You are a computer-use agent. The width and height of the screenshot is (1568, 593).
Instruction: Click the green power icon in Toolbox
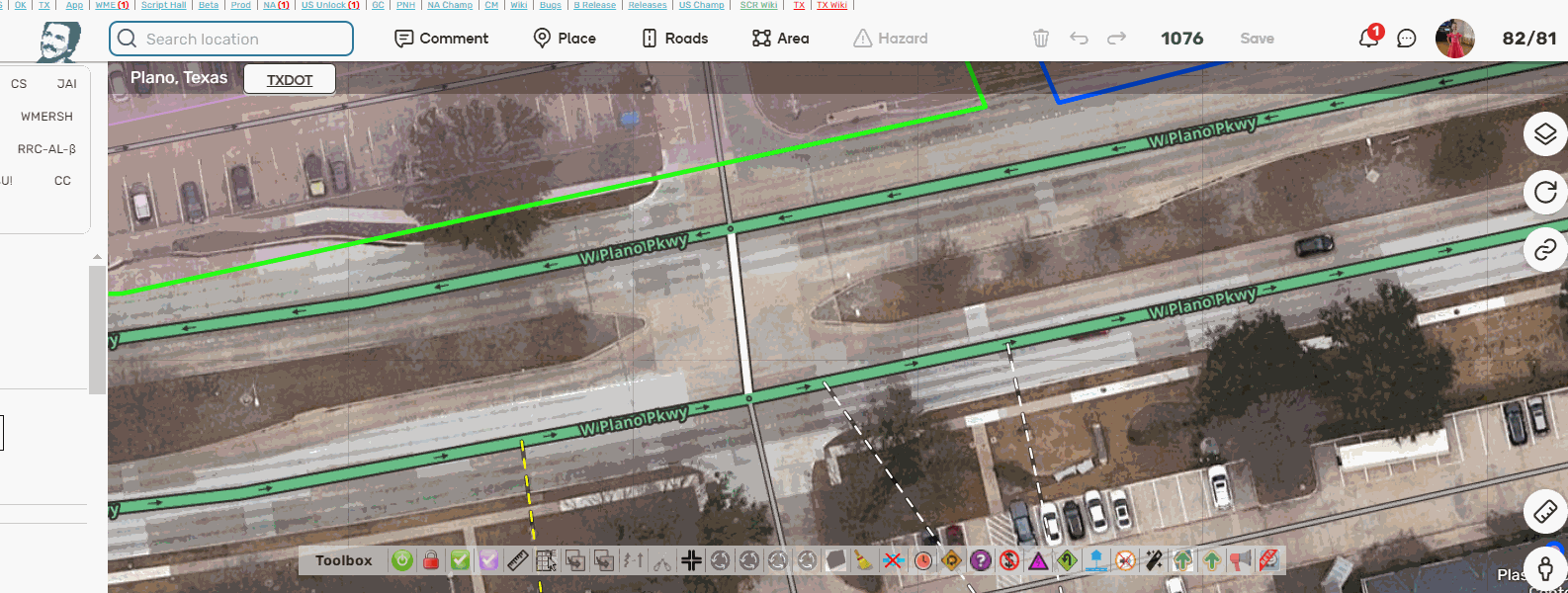pos(401,560)
